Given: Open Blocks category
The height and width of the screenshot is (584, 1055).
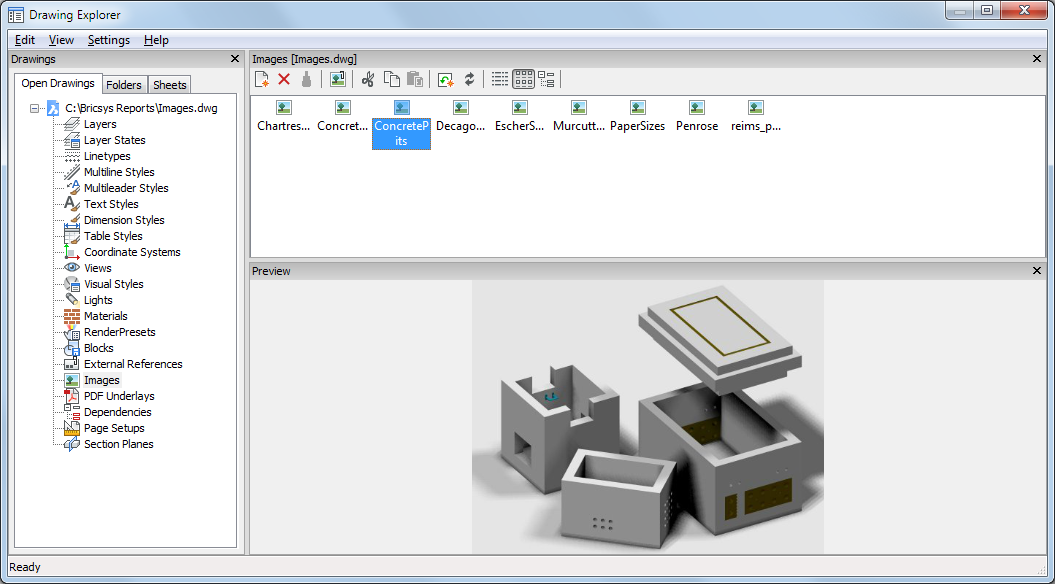Looking at the screenshot, I should click(x=98, y=348).
